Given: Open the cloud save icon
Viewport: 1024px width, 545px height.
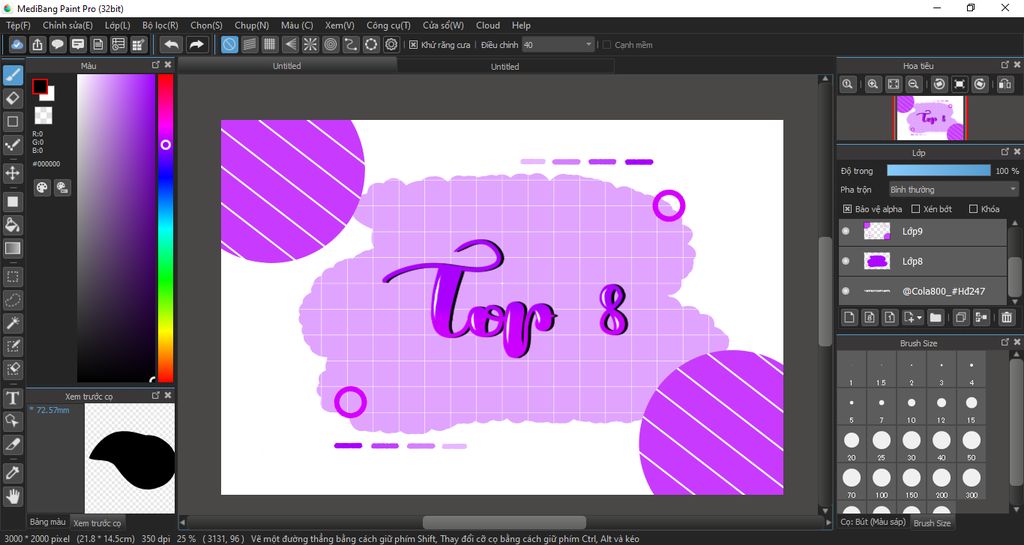Looking at the screenshot, I should click(x=17, y=44).
